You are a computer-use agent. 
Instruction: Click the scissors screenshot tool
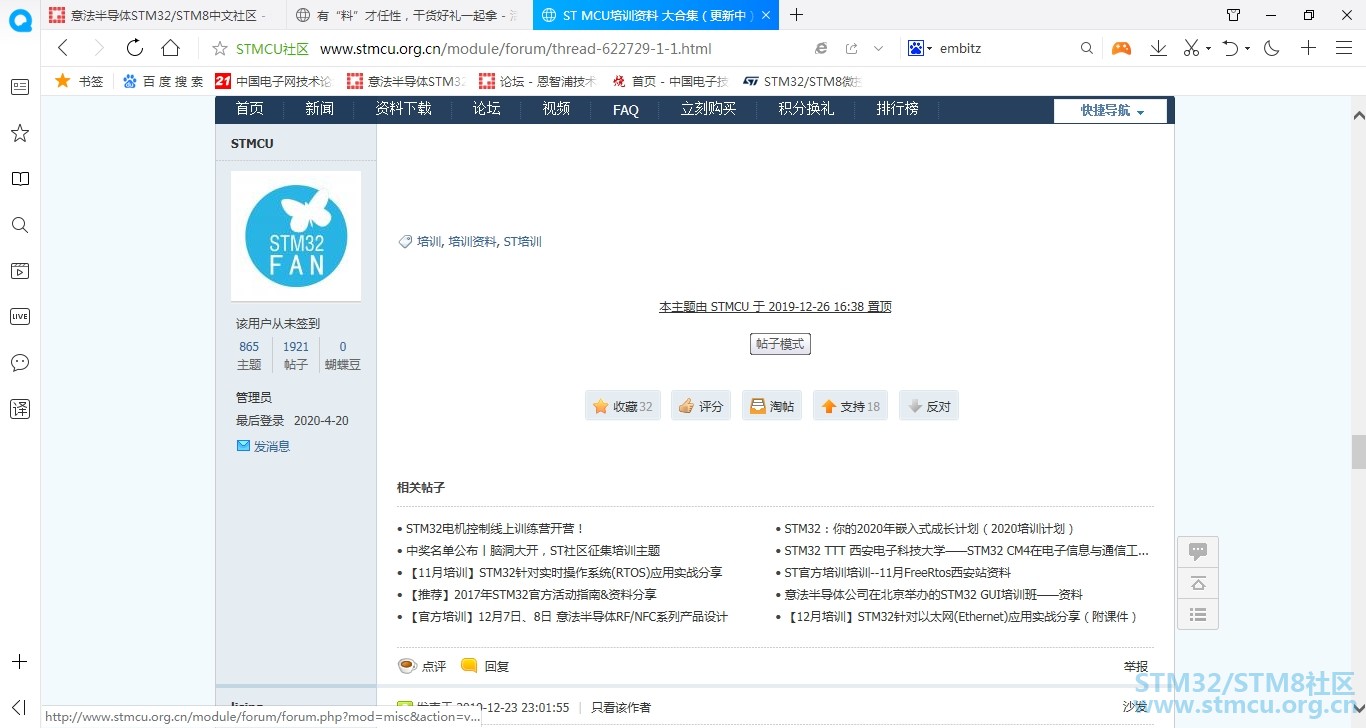pyautogui.click(x=1192, y=48)
